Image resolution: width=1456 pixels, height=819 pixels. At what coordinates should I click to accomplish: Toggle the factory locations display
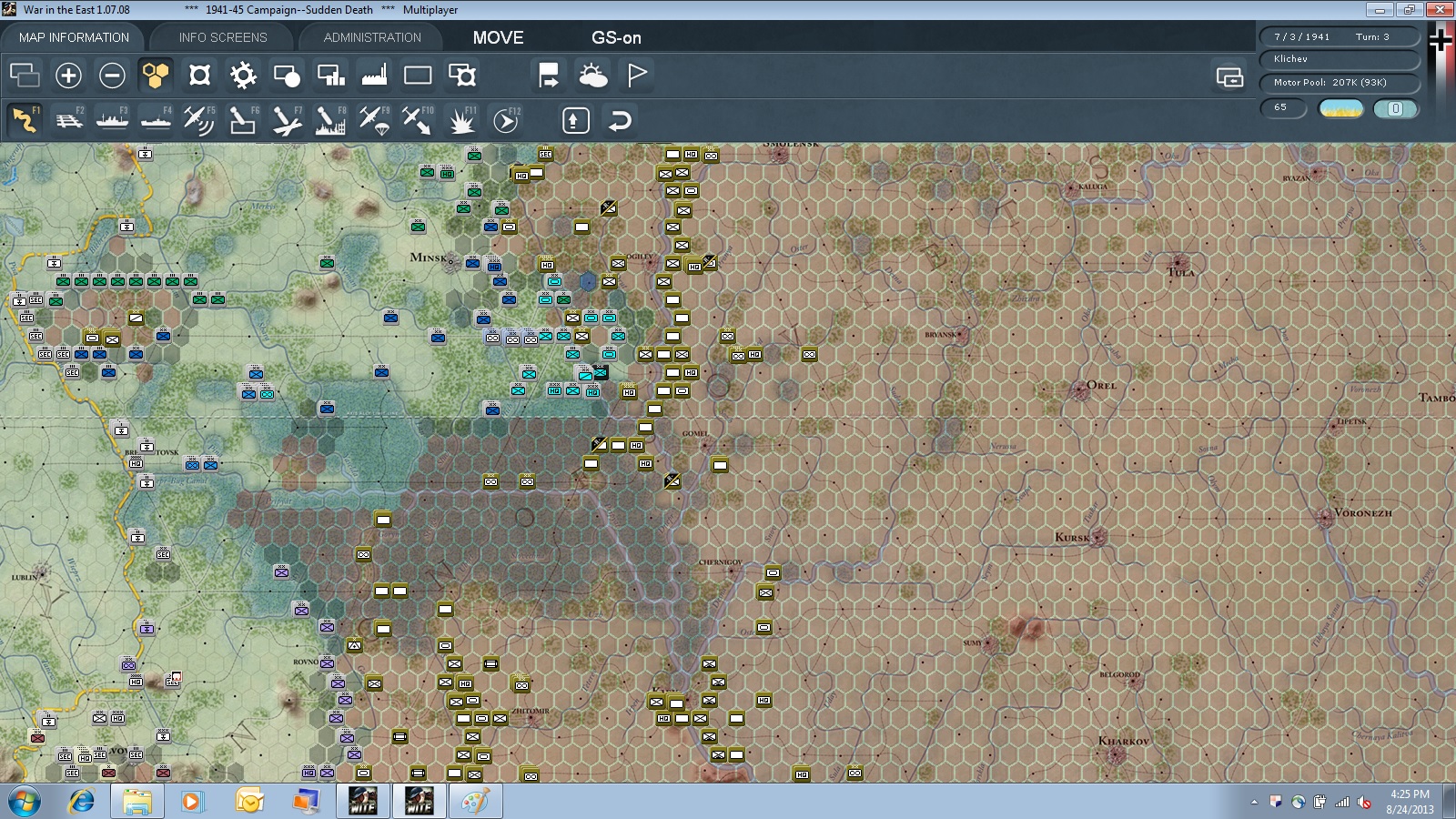[x=374, y=76]
